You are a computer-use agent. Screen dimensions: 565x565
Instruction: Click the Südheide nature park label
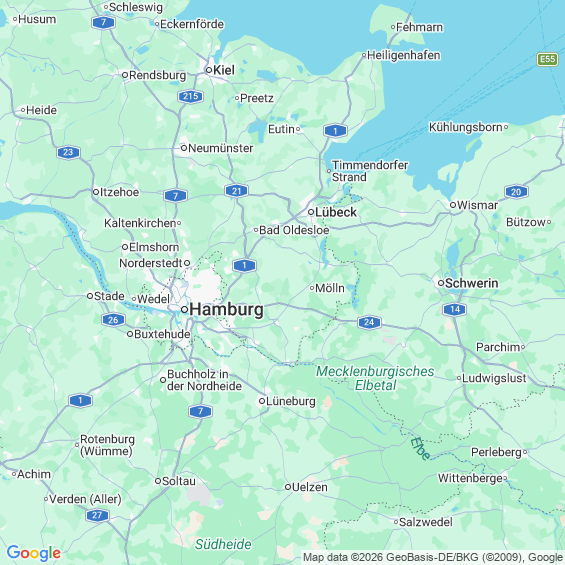coord(223,544)
